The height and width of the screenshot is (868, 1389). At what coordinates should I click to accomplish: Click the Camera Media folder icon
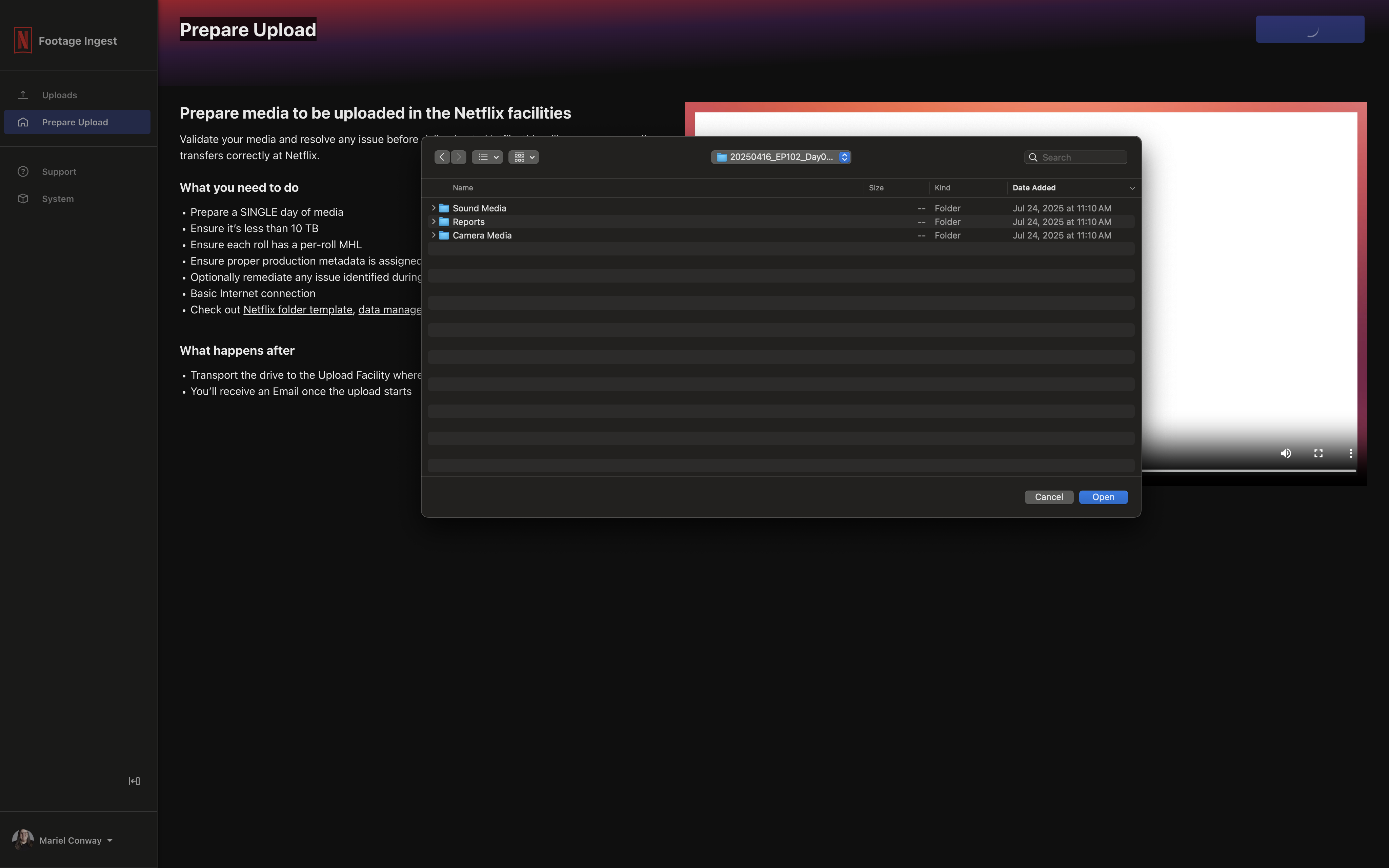pyautogui.click(x=444, y=235)
